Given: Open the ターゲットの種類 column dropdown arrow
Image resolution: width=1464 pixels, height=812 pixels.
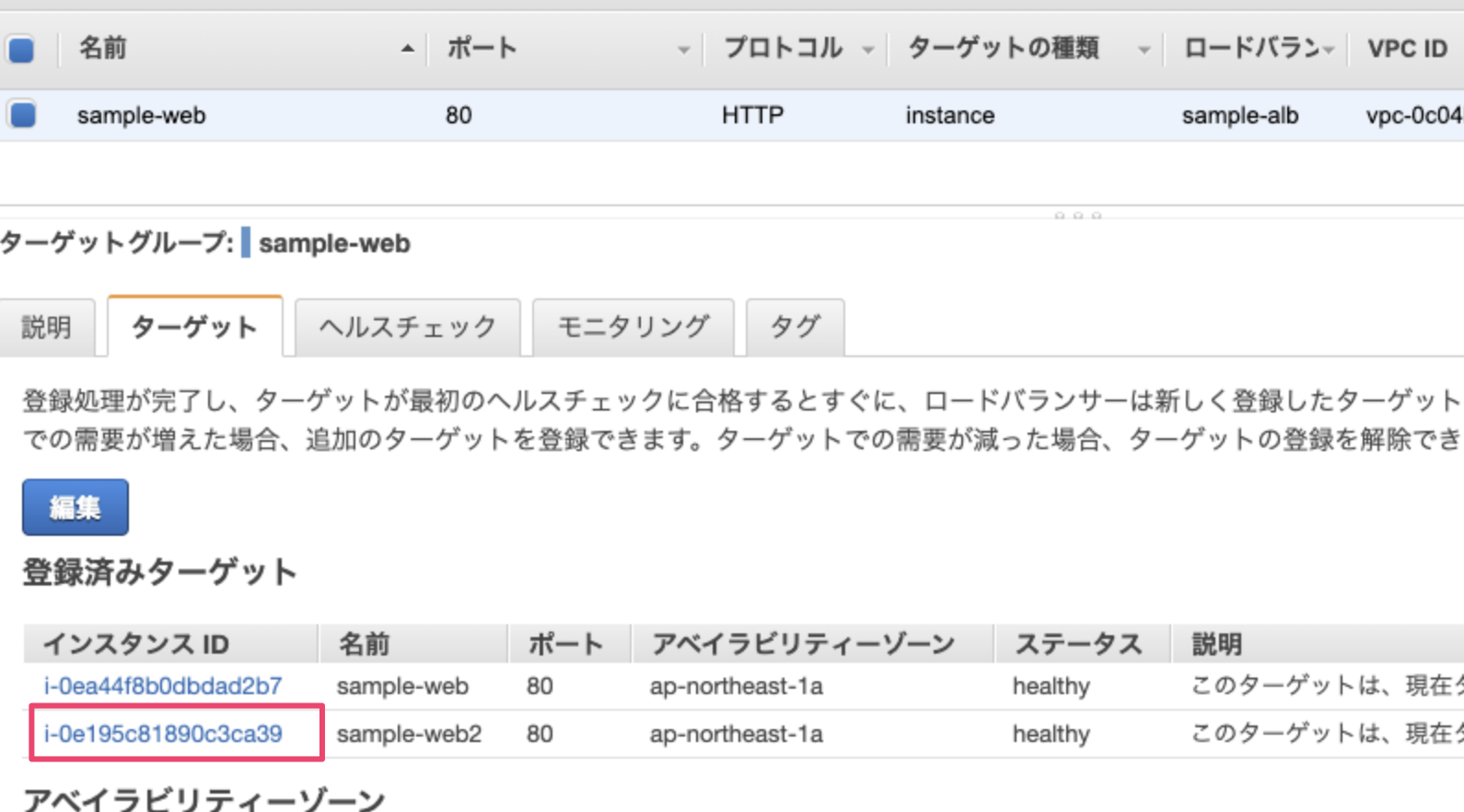Looking at the screenshot, I should [x=1144, y=50].
